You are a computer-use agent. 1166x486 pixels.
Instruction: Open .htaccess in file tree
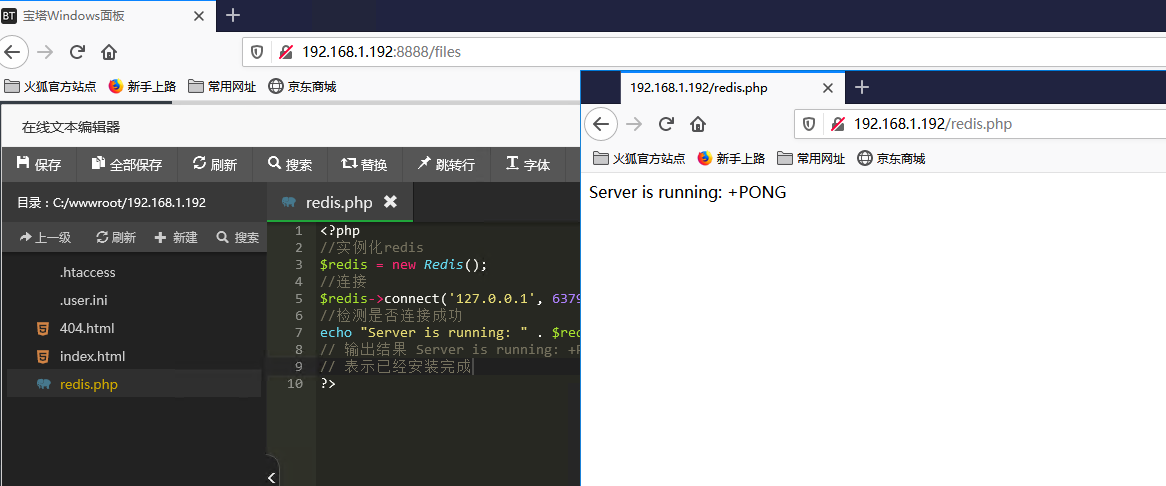coord(134,273)
